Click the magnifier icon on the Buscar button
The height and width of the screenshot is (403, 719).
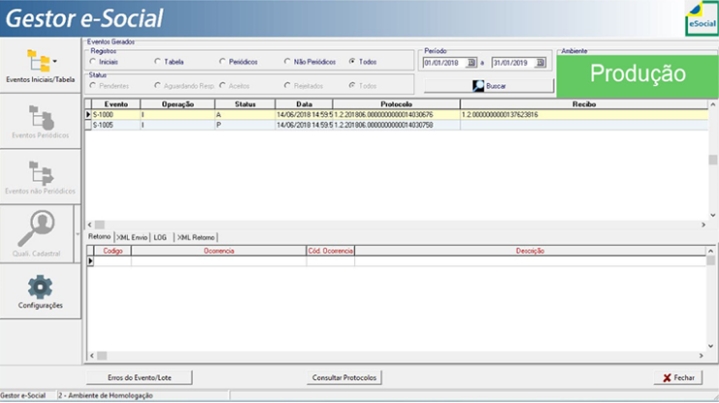(x=478, y=86)
